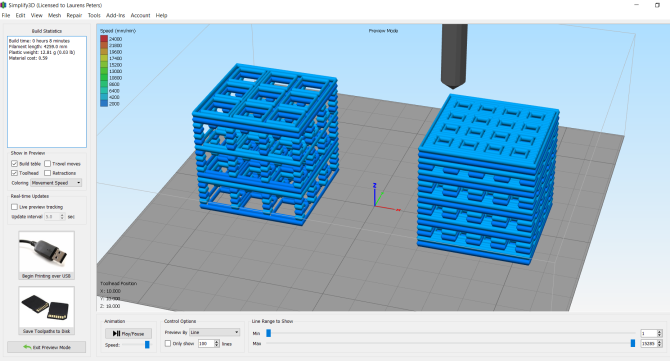Increment the Max line value spinner
This screenshot has width=670, height=361.
point(659,342)
